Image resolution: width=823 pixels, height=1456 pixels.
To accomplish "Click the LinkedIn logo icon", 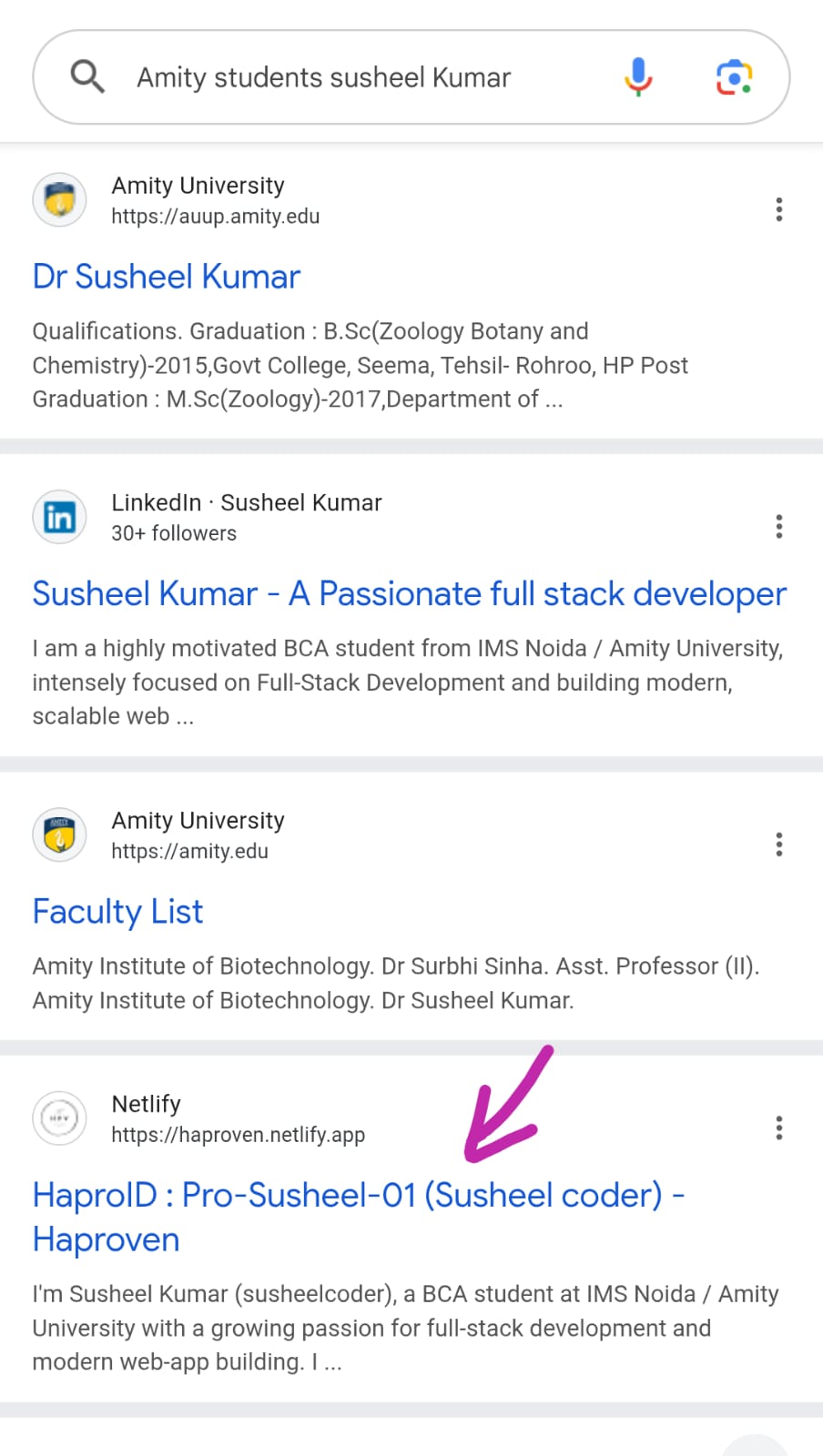I will click(60, 518).
